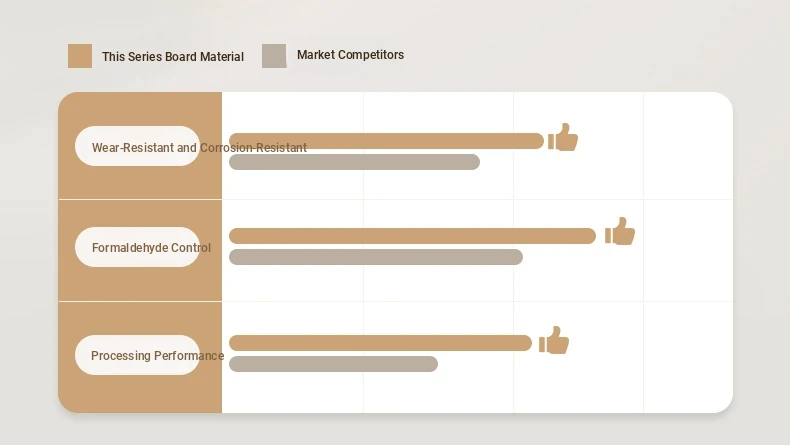Image resolution: width=790 pixels, height=445 pixels.
Task: Click the tan bar in the Processing Performance row
Action: point(380,343)
